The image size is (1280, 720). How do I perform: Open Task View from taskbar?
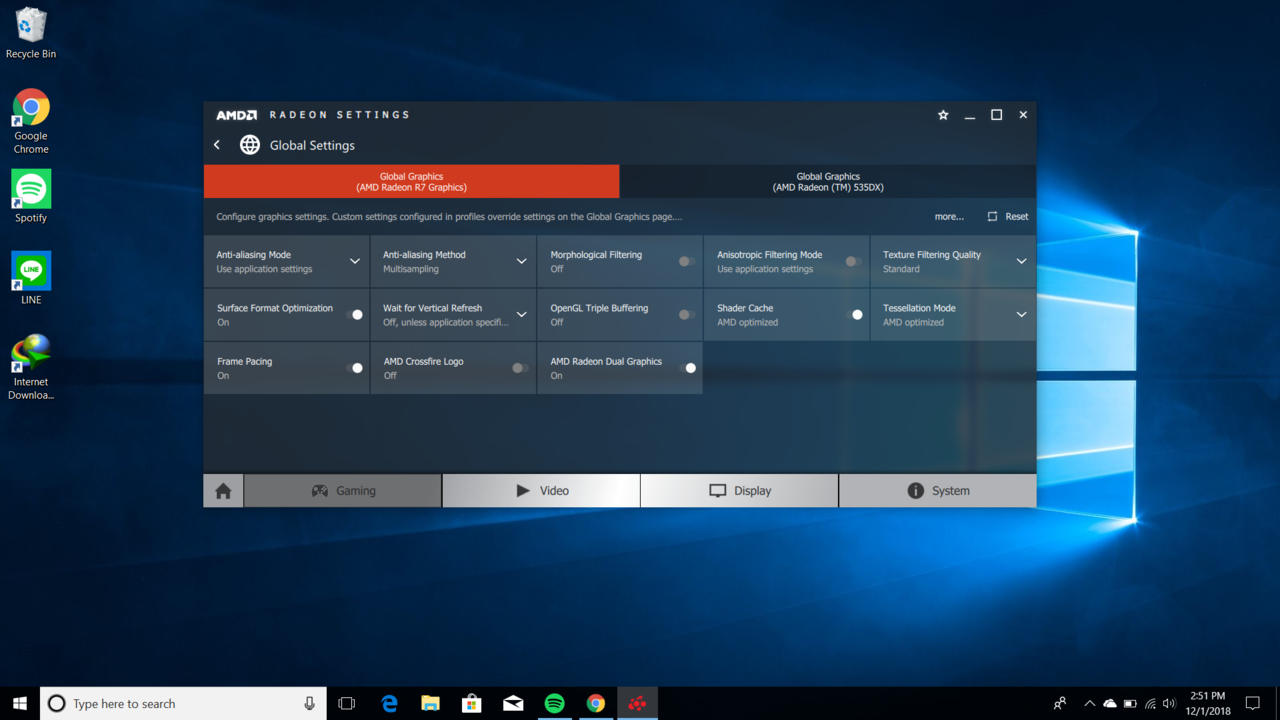347,704
